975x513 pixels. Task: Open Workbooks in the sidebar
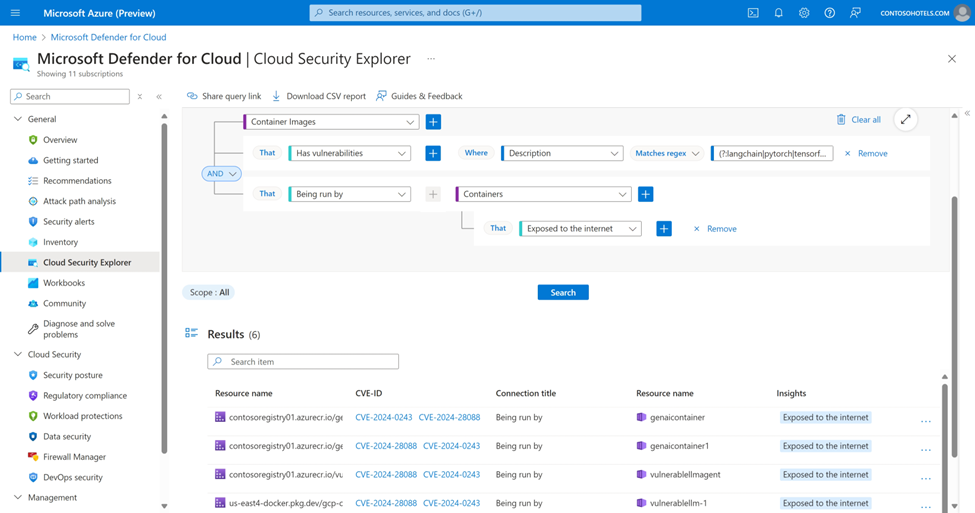click(63, 283)
